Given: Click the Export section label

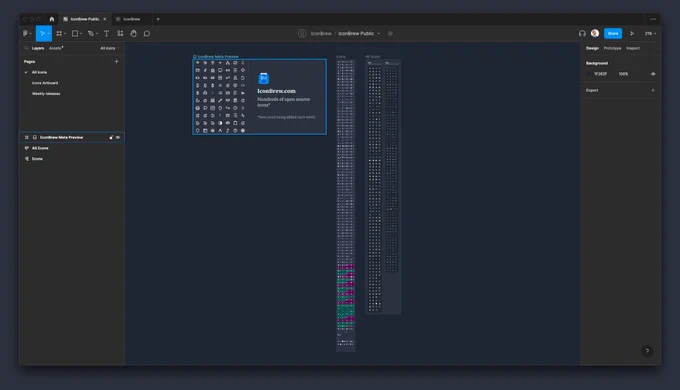Looking at the screenshot, I should 592,90.
